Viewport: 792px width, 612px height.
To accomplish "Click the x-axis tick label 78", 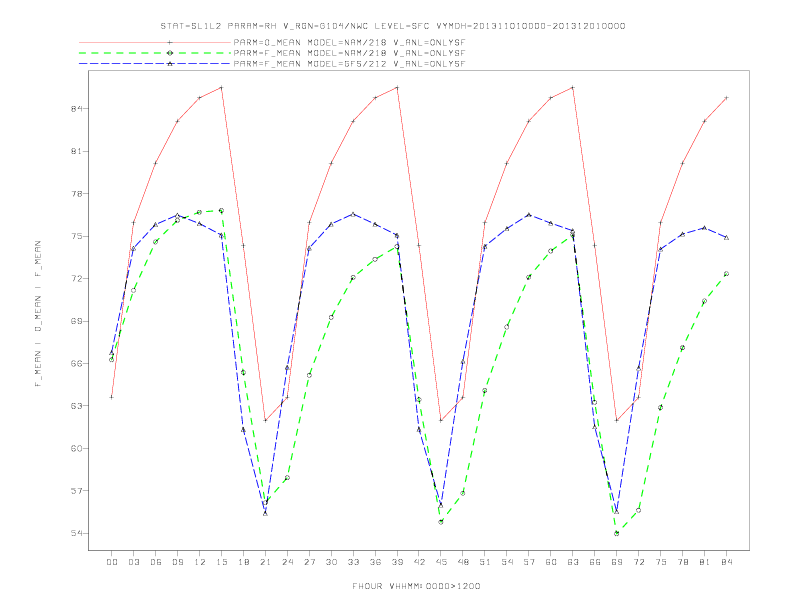I will tap(682, 562).
